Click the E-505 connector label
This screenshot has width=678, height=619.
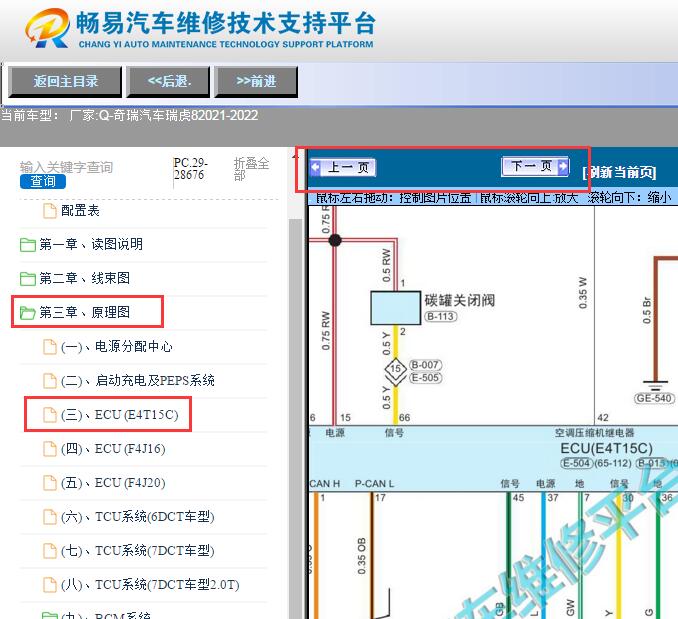(425, 378)
